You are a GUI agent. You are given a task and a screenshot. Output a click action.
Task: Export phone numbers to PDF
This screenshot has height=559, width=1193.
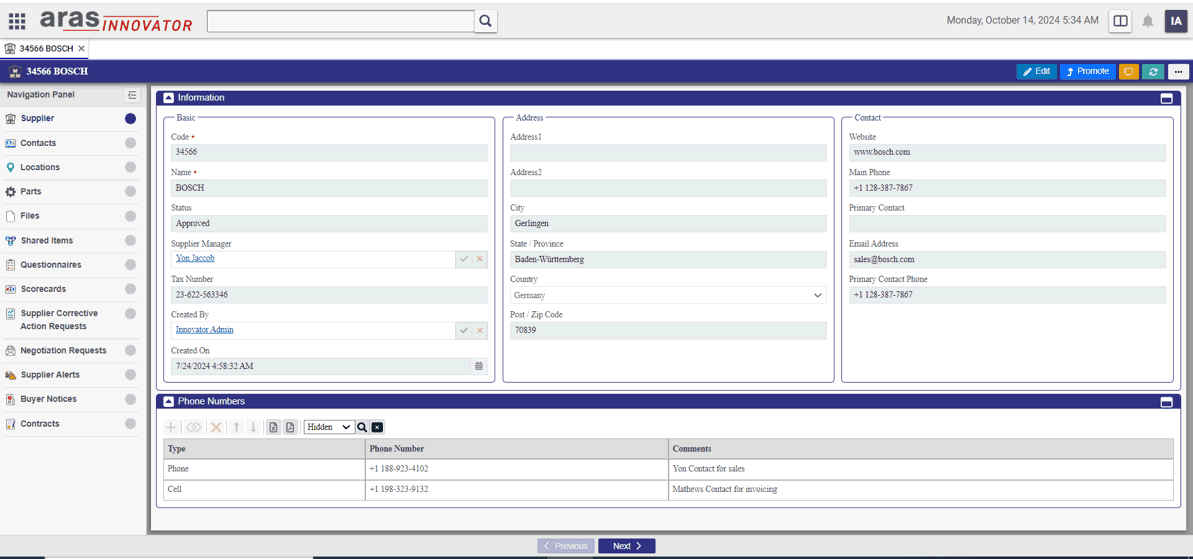(290, 427)
